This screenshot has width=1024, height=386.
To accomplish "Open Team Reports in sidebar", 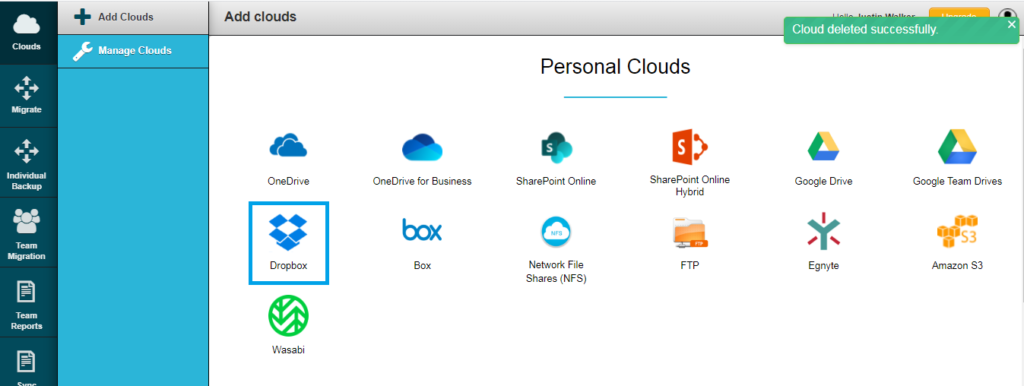I will click(x=26, y=302).
